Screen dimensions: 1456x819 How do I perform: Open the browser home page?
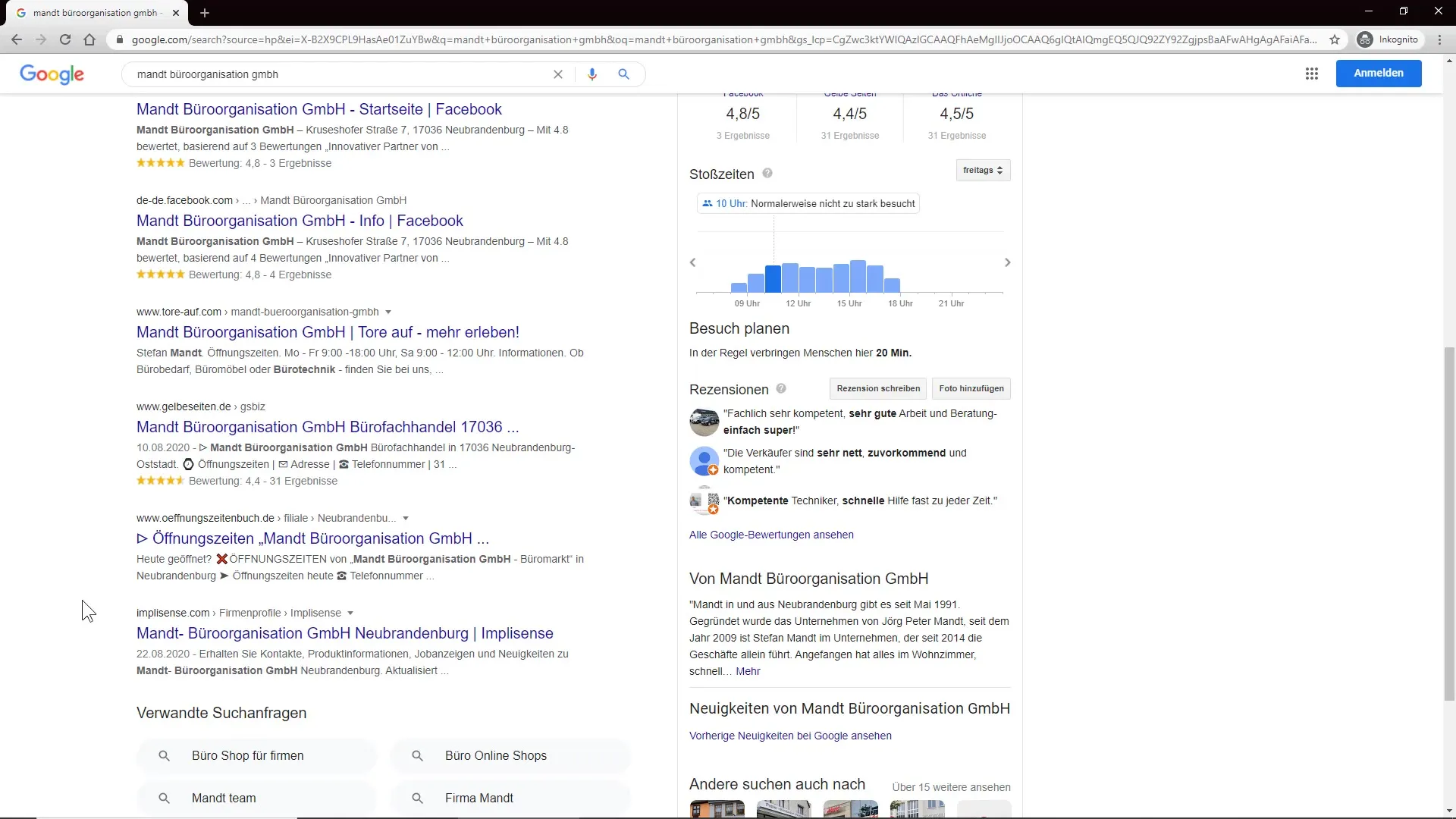click(x=89, y=39)
